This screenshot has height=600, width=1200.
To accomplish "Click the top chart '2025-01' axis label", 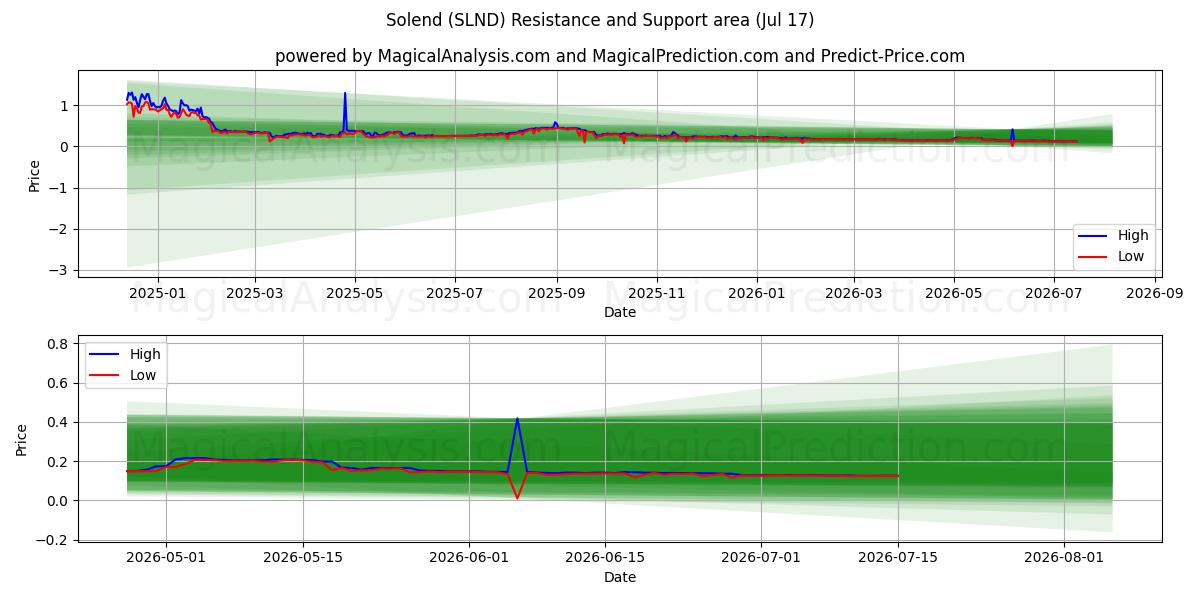I will click(156, 294).
